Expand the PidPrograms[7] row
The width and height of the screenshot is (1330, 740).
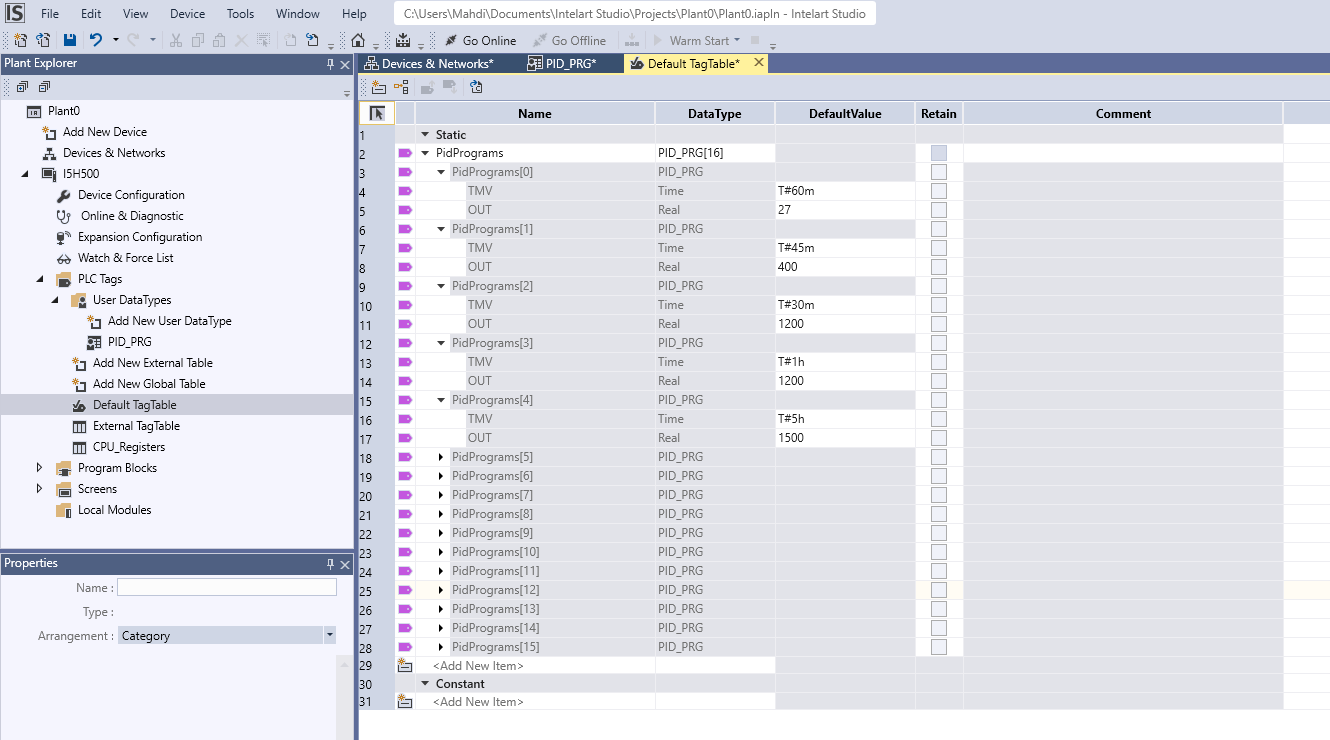tap(441, 495)
